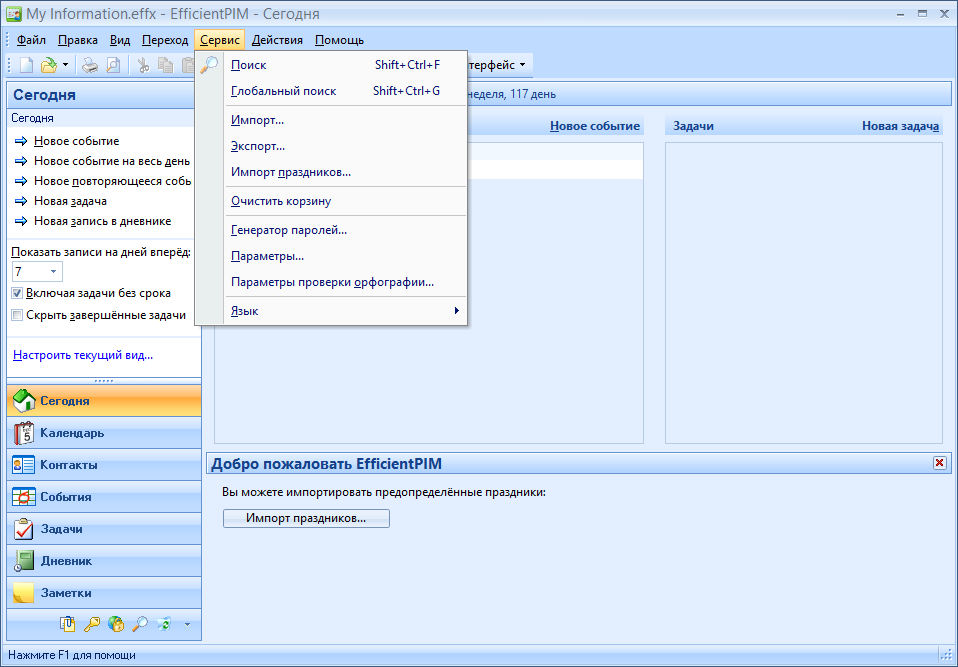Screen dimensions: 958x667
Task: Click Новое событие на весь день link
Action: (112, 161)
